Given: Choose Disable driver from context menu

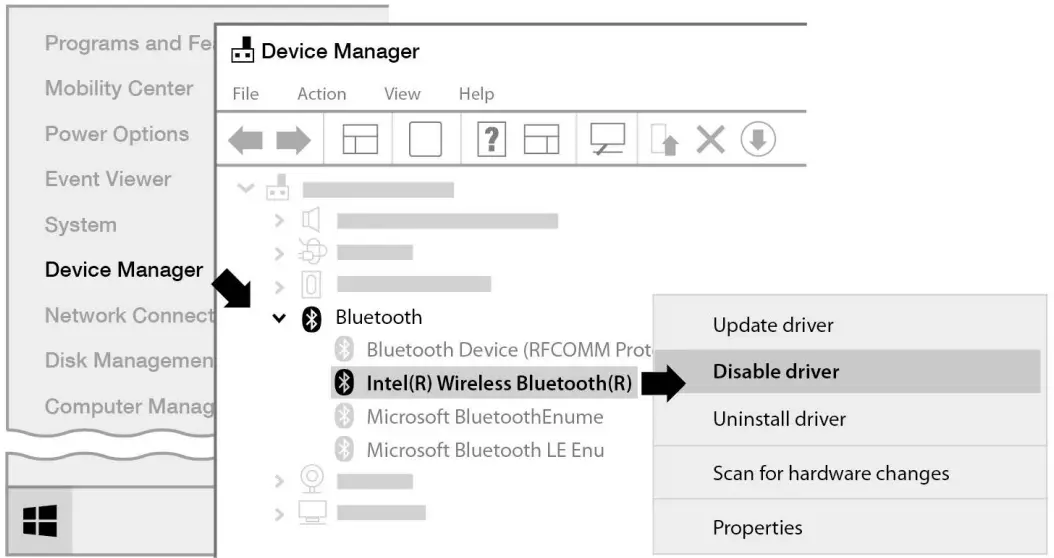Looking at the screenshot, I should click(776, 372).
